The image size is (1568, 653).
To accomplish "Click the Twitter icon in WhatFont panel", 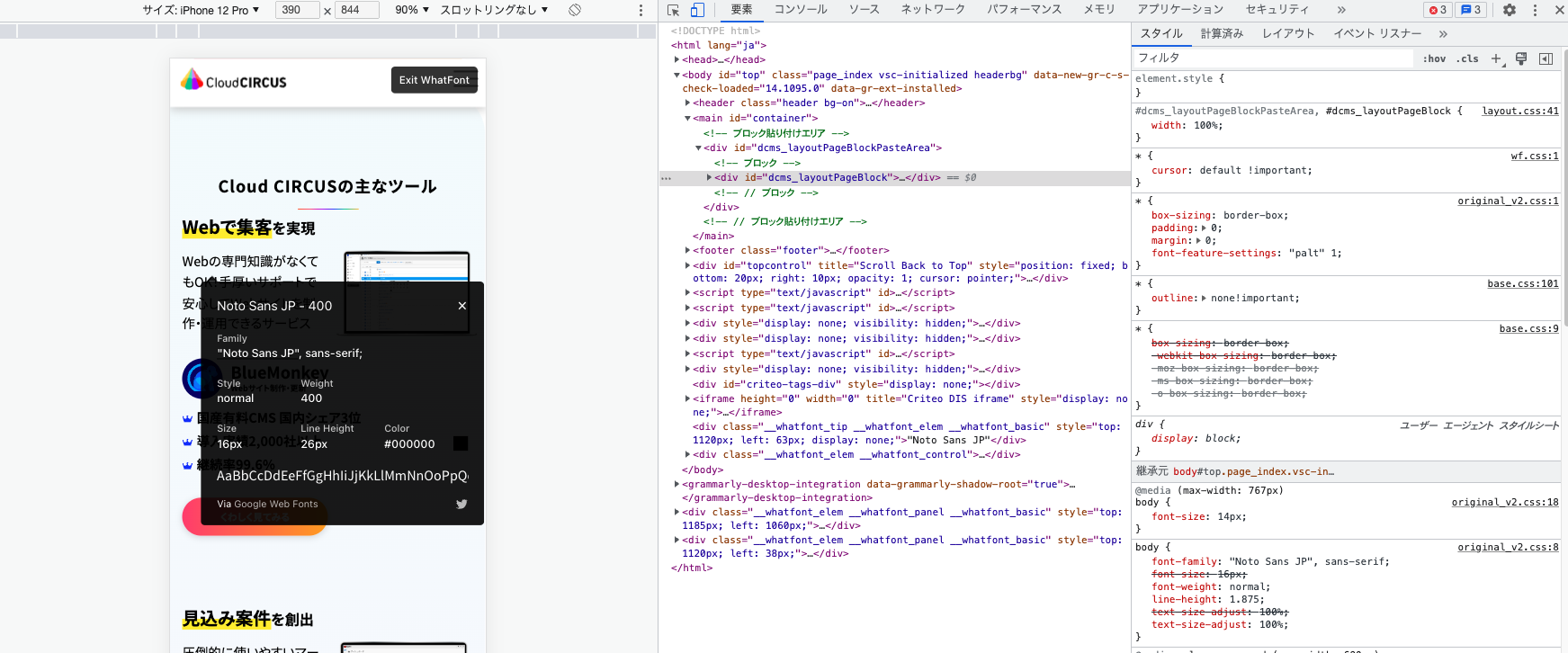I will [x=461, y=505].
